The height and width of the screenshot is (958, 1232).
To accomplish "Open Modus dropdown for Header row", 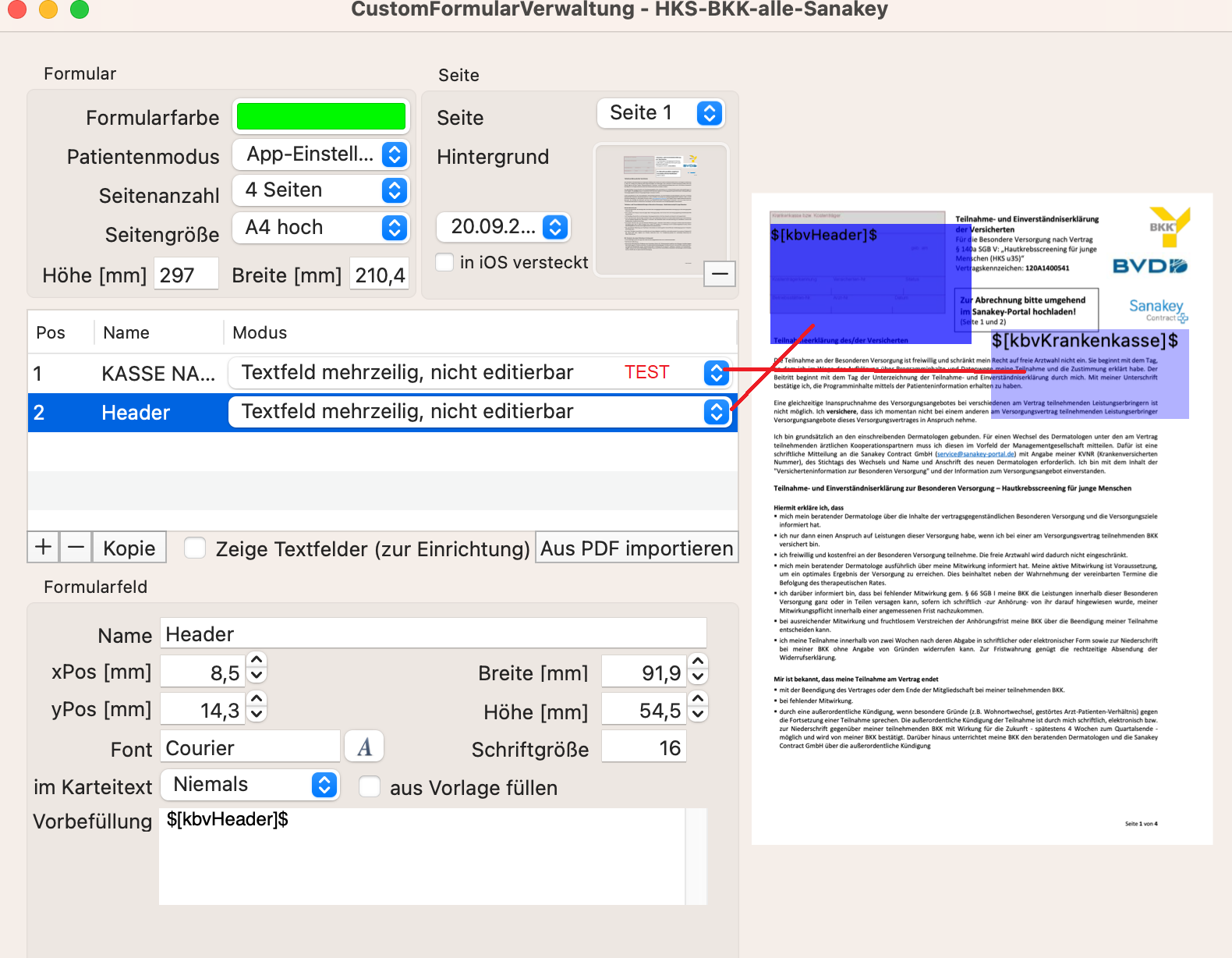I will (479, 412).
